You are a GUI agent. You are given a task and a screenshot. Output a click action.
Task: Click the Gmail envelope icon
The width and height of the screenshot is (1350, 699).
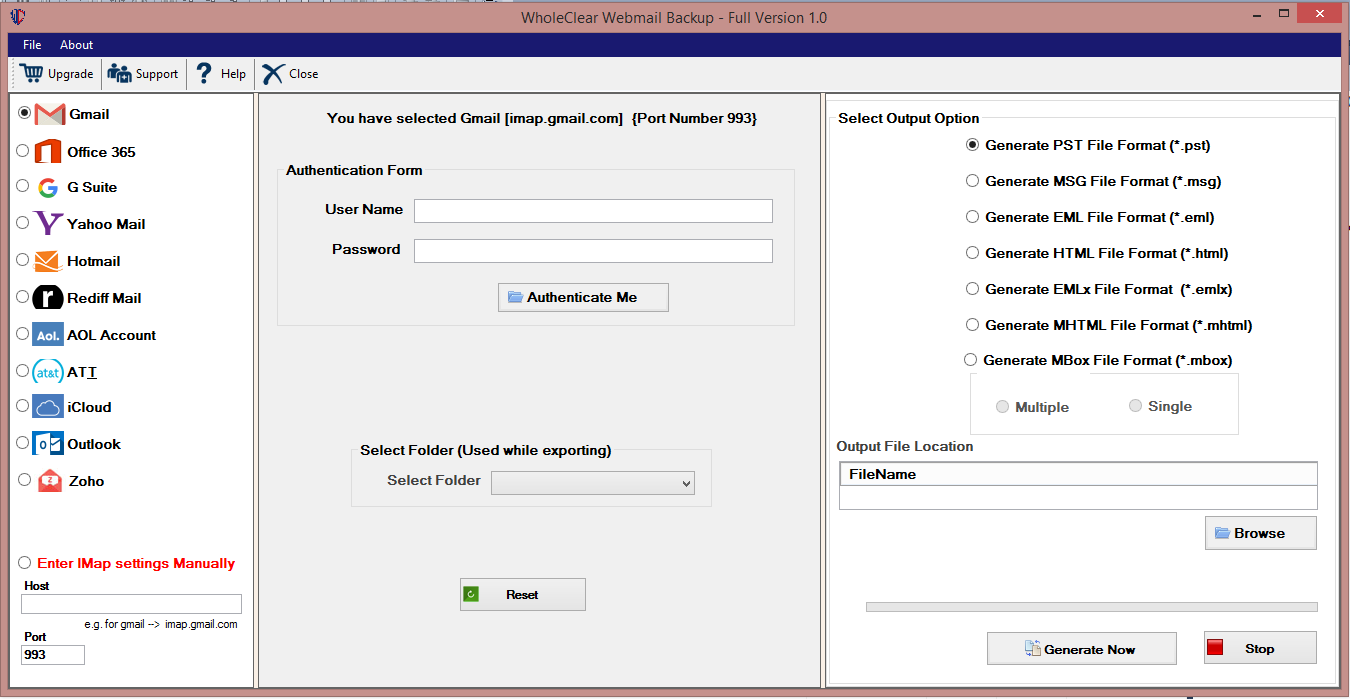pyautogui.click(x=50, y=114)
